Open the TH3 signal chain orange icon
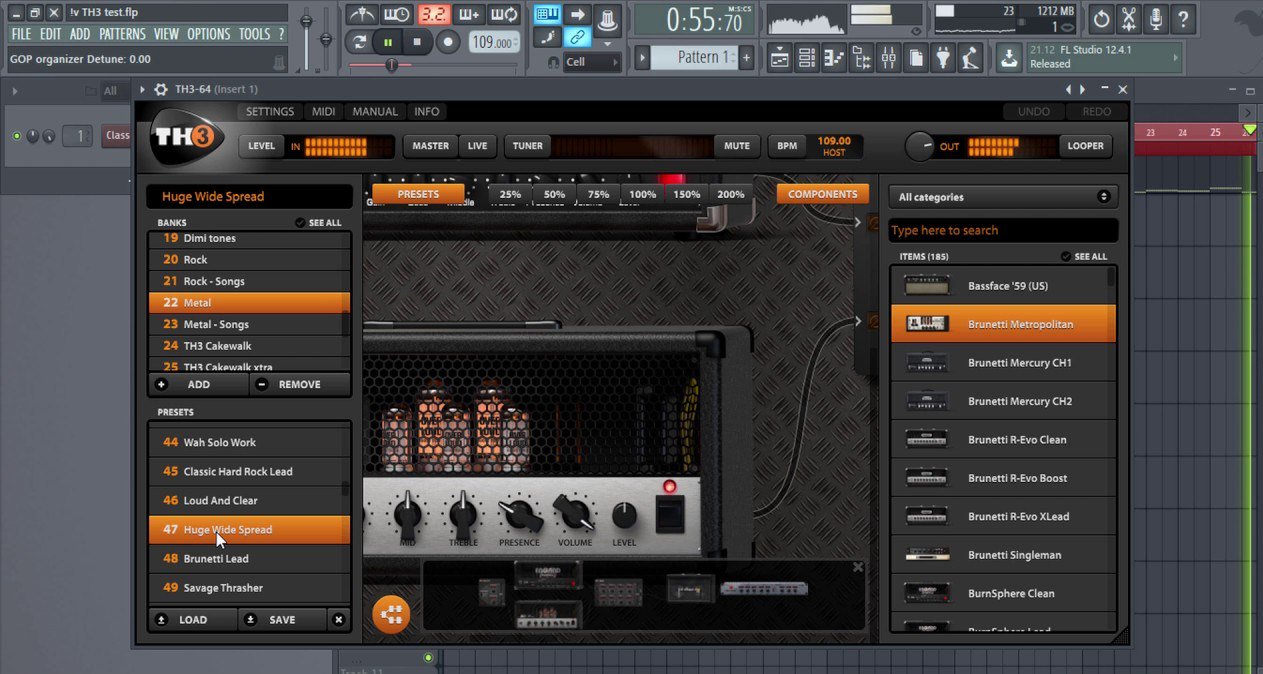Viewport: 1263px width, 674px height. [x=391, y=613]
